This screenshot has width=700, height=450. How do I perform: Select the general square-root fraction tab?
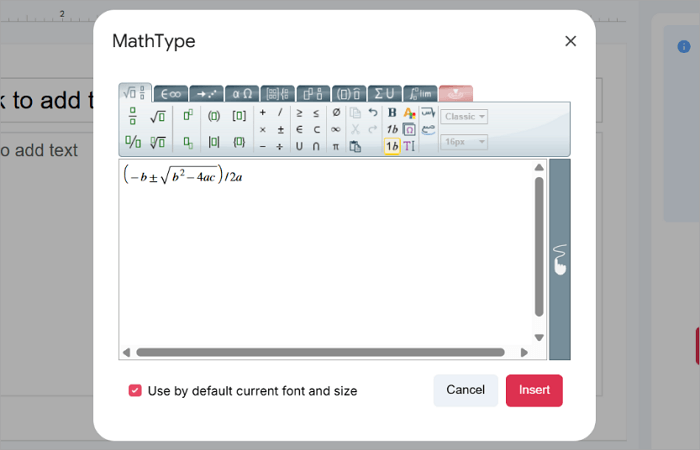click(135, 93)
